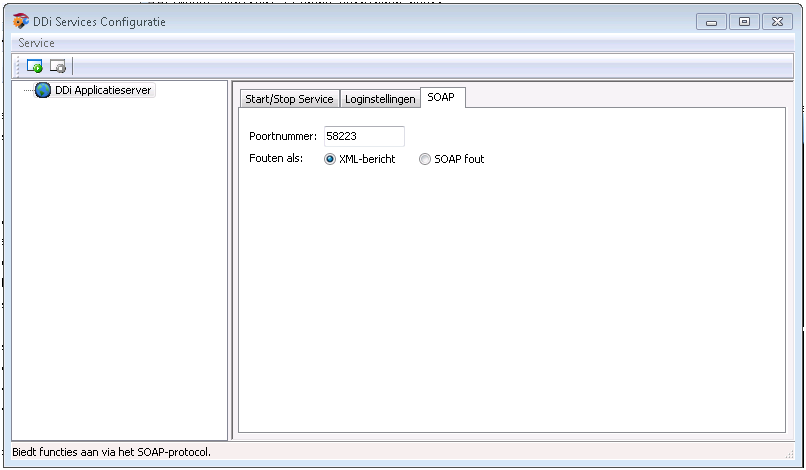Click the Fouten als label
Image resolution: width=806 pixels, height=470 pixels.
pos(276,159)
